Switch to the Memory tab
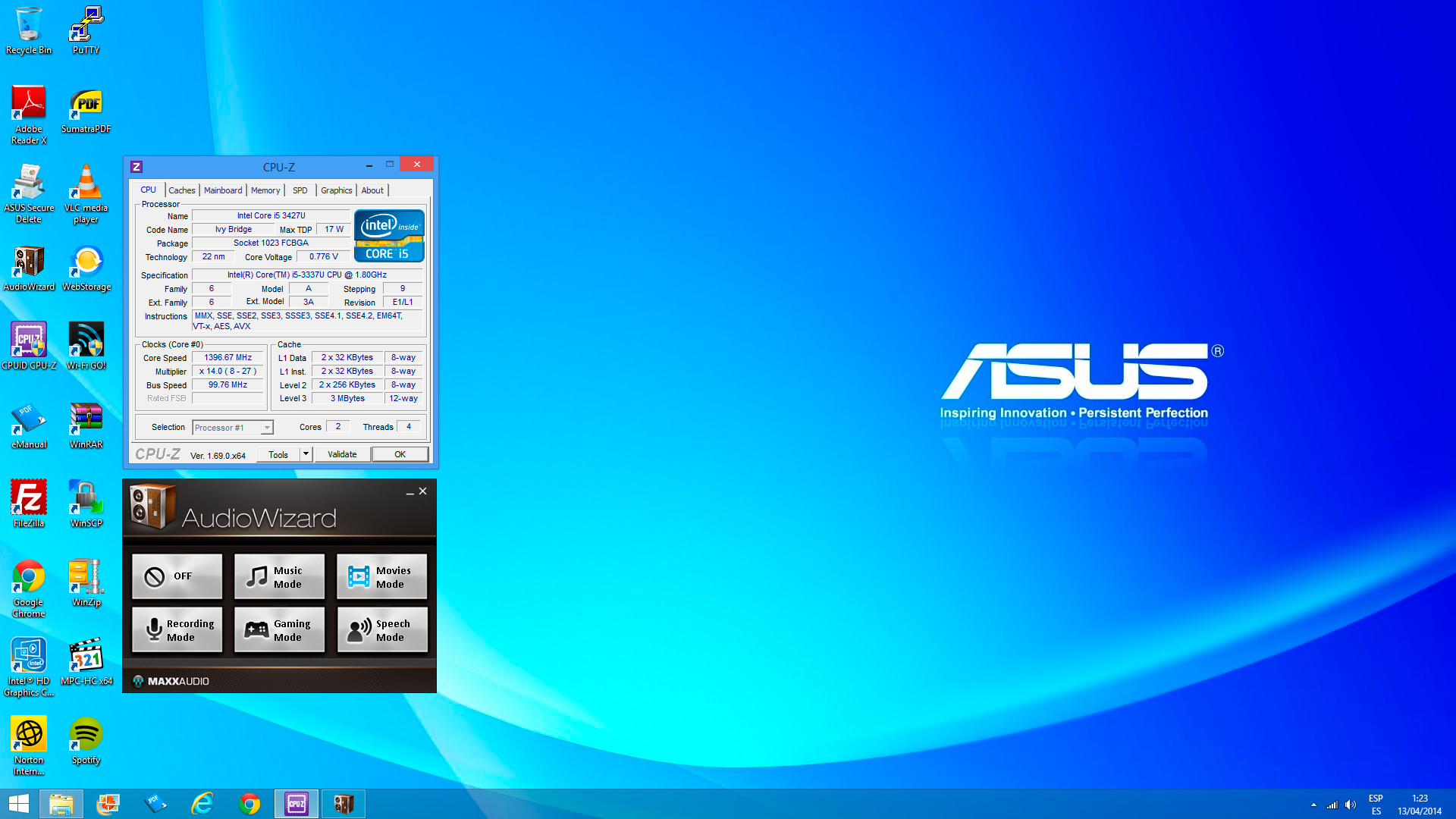 point(265,190)
